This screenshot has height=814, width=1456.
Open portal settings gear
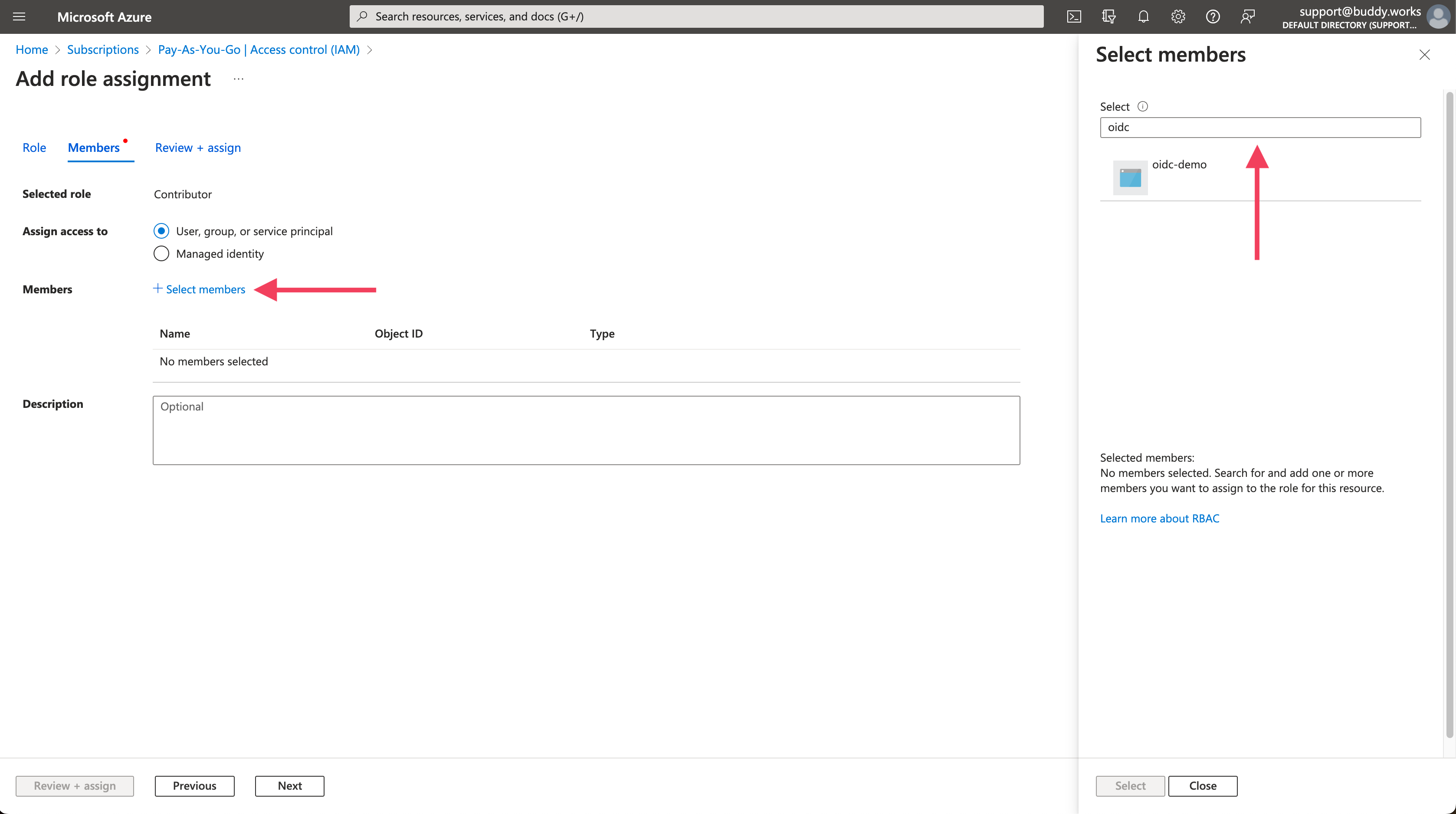1178,16
